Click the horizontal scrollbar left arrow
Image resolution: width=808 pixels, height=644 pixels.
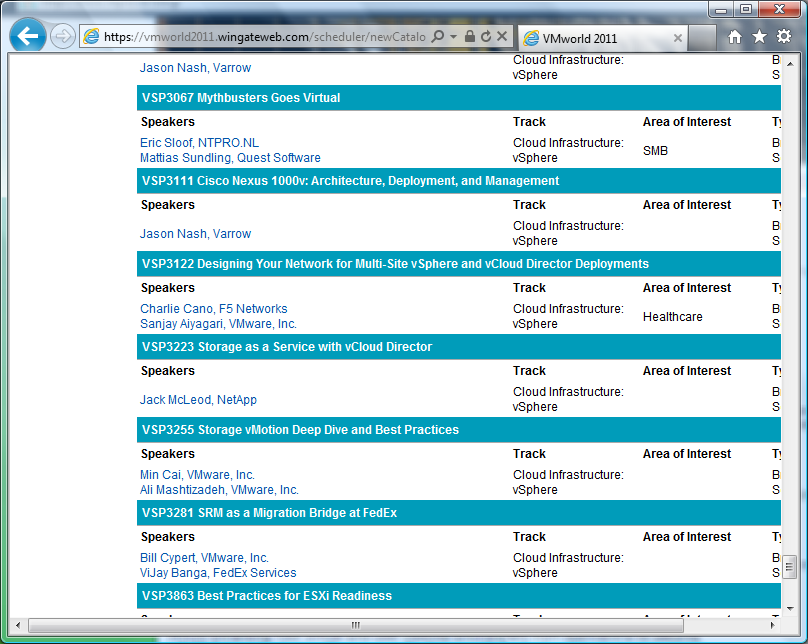[x=18, y=625]
